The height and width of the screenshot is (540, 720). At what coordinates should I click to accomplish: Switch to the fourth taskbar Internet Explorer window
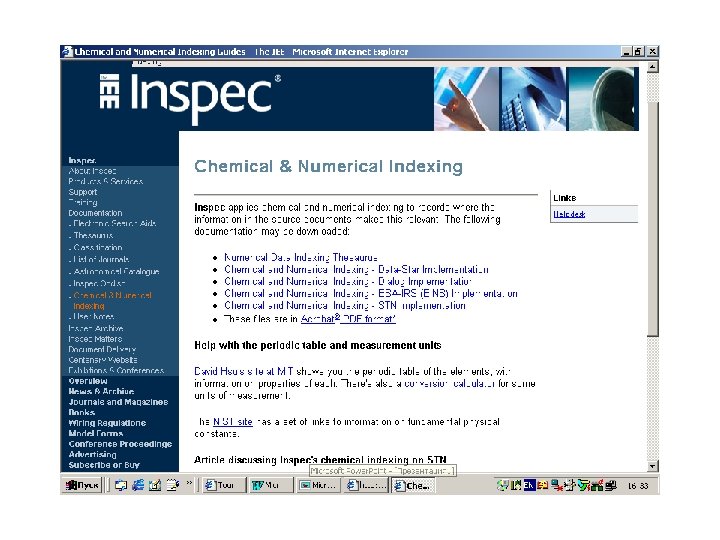coord(366,485)
